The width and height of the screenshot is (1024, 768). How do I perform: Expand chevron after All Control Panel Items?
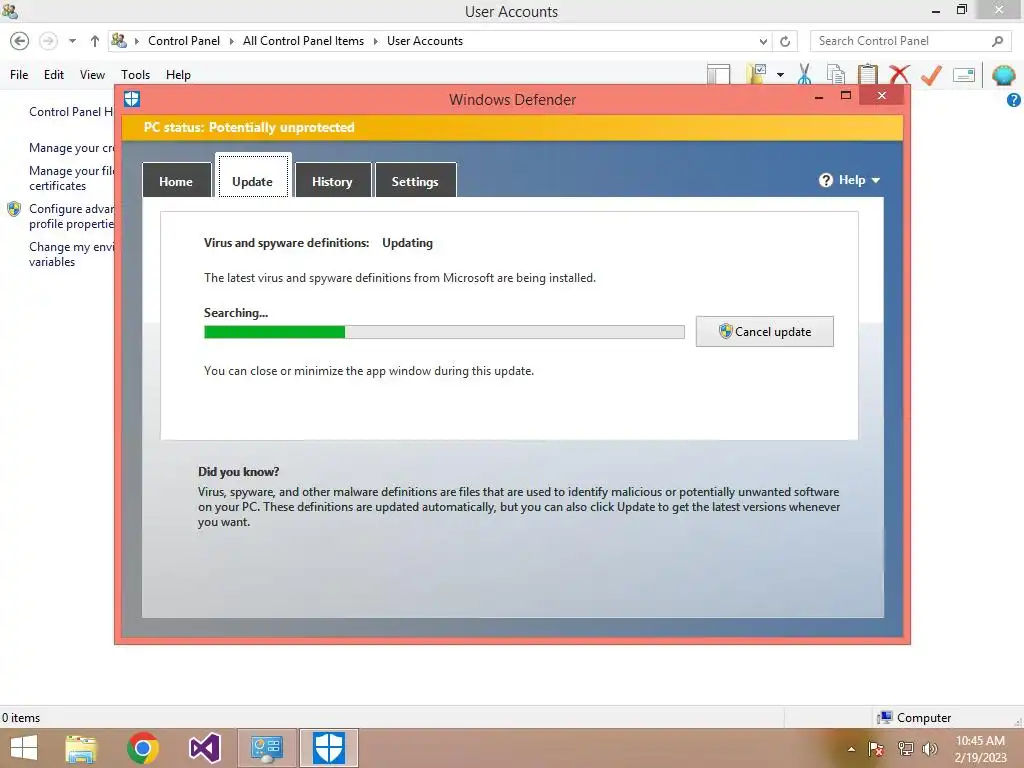click(x=376, y=41)
